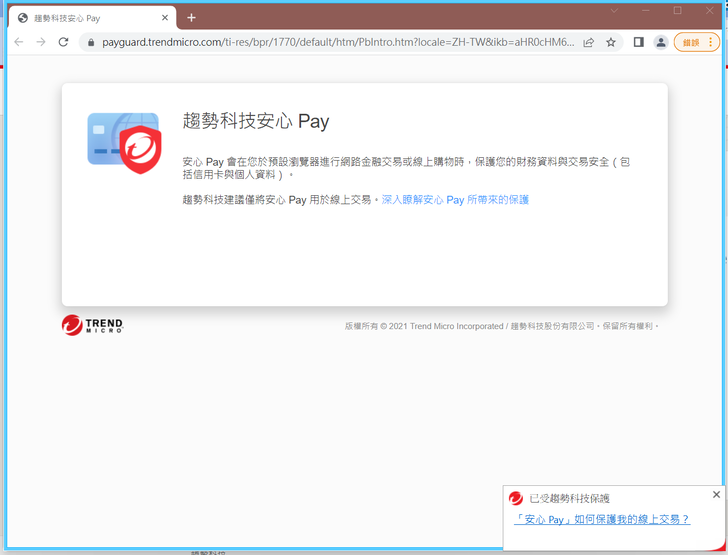Open the tab search chevron dropdown
Screen dimensions: 728x555
coord(615,11)
